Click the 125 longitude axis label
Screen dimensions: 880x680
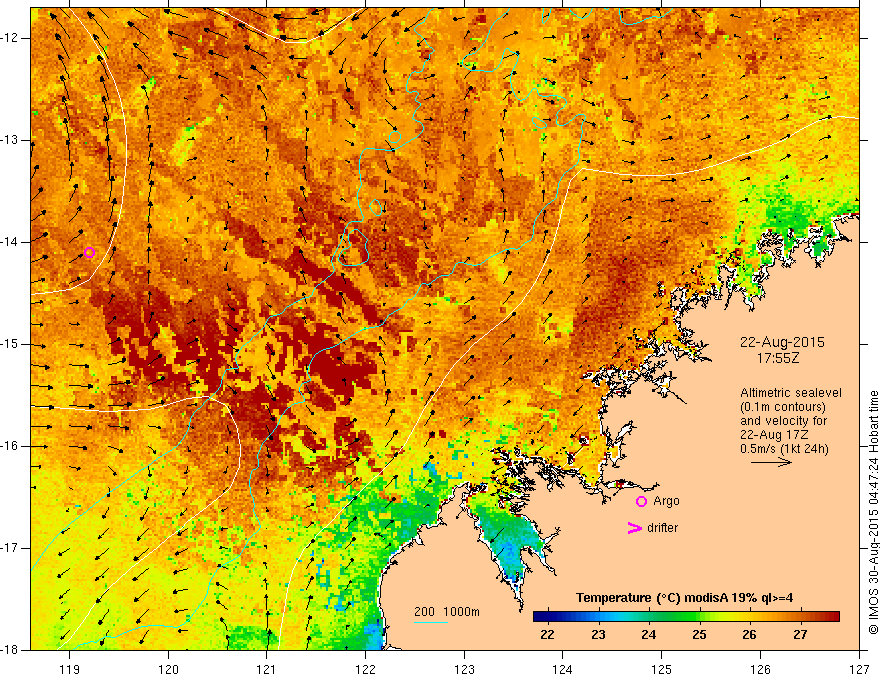click(662, 669)
